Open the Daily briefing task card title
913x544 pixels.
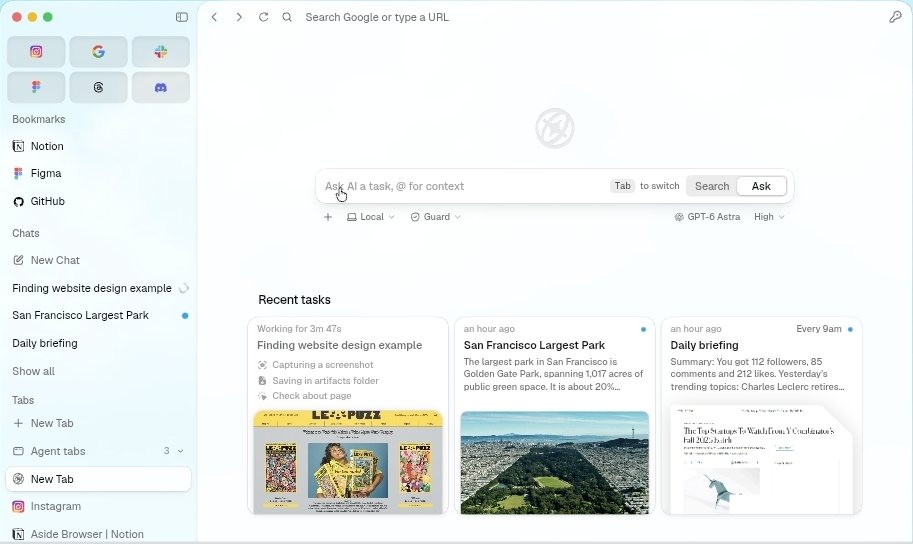coord(704,345)
